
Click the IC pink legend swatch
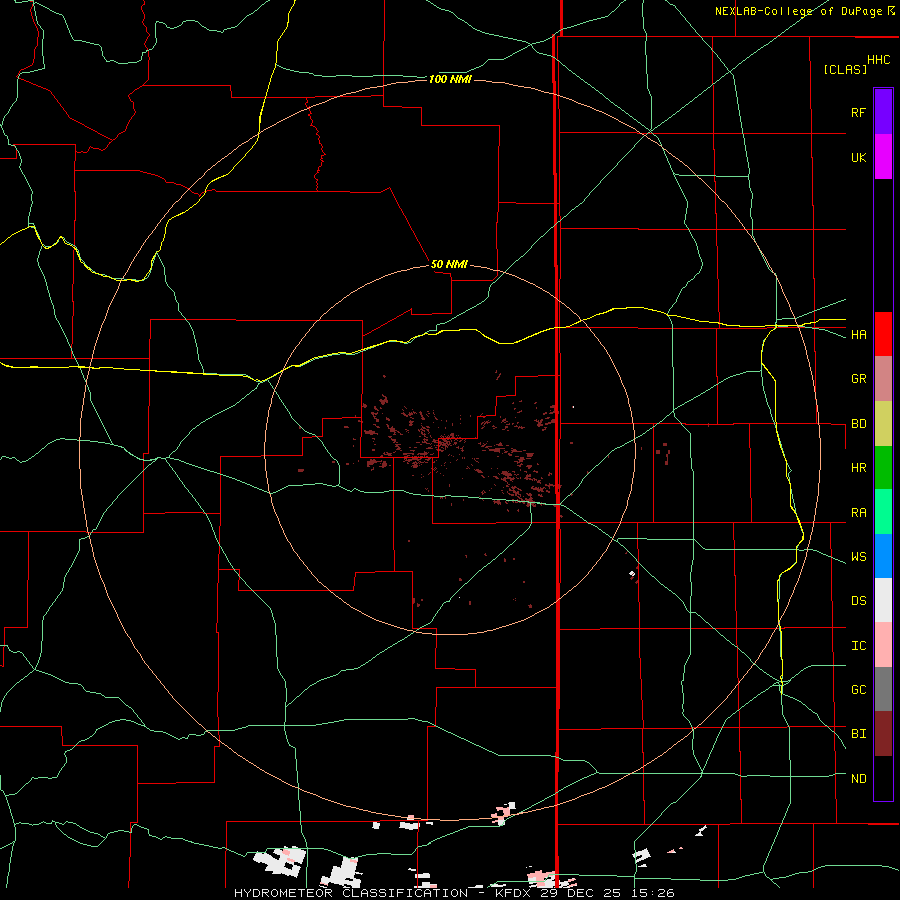point(883,645)
